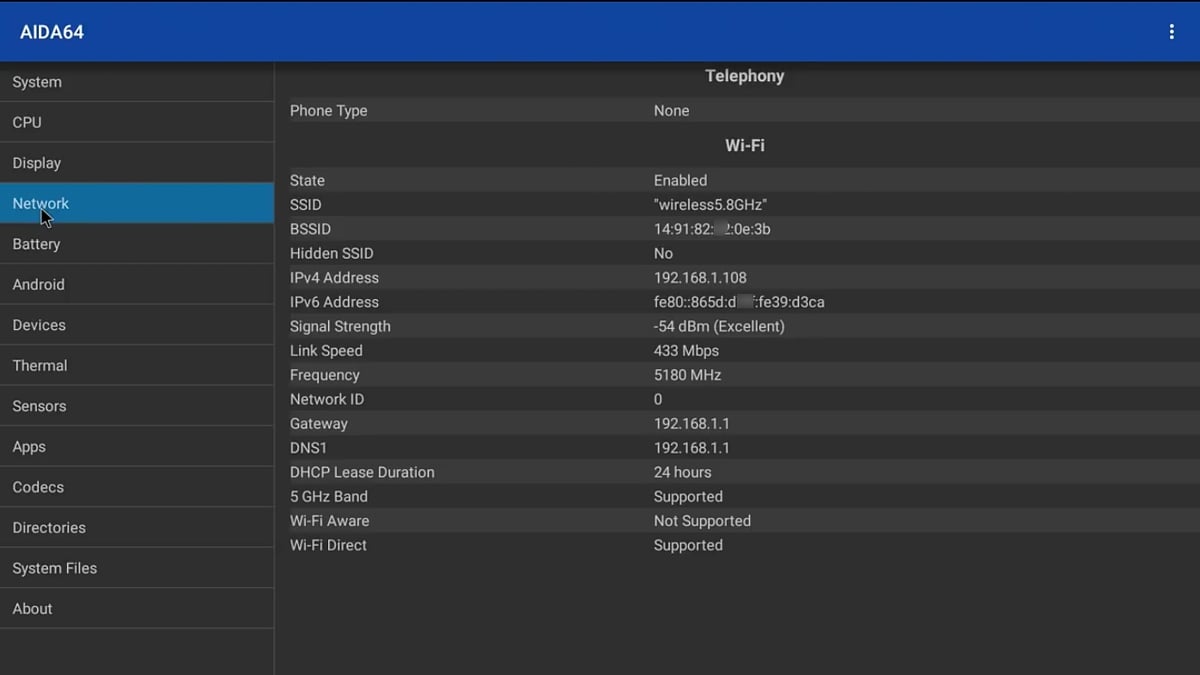
Task: Select the Wi-Fi Direct Supported value
Action: 688,545
